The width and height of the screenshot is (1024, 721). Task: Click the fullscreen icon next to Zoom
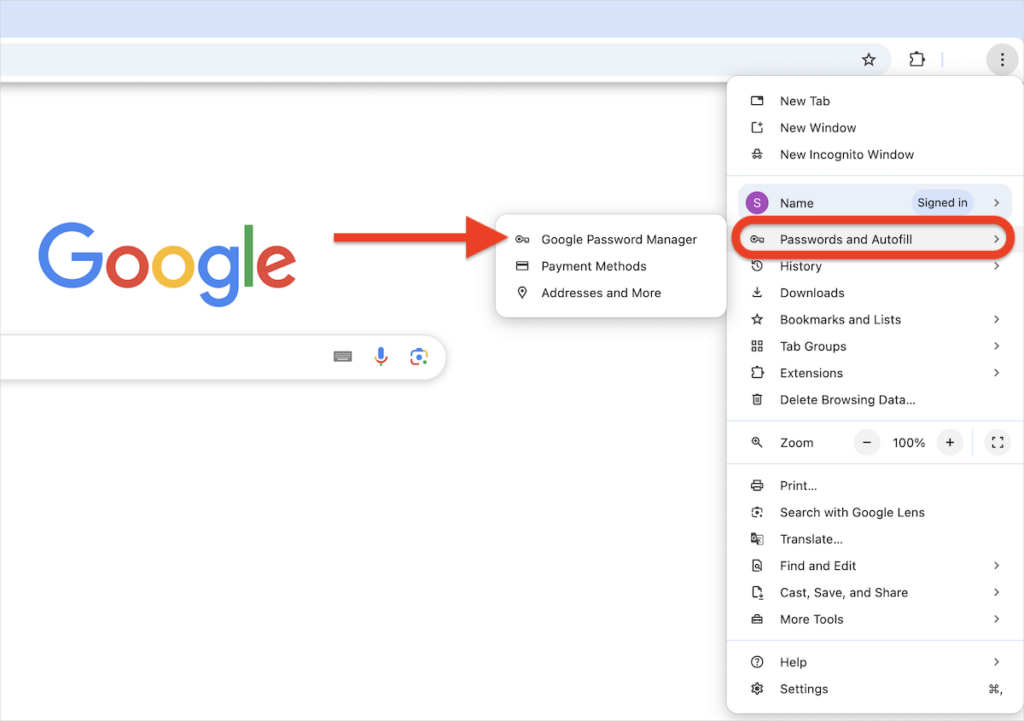click(x=997, y=442)
